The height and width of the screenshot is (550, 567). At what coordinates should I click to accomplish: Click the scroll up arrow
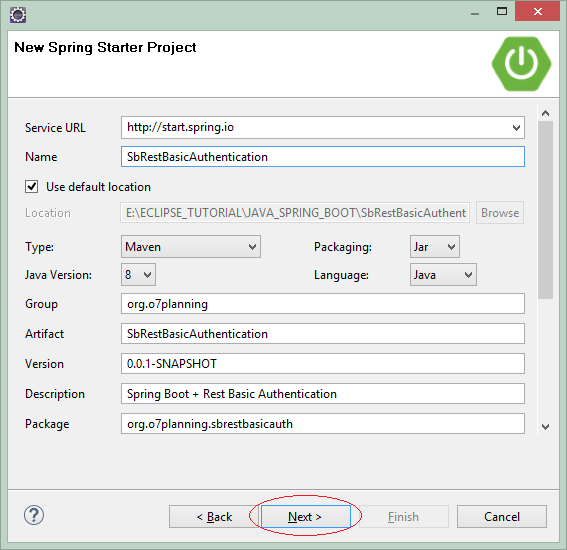point(545,113)
